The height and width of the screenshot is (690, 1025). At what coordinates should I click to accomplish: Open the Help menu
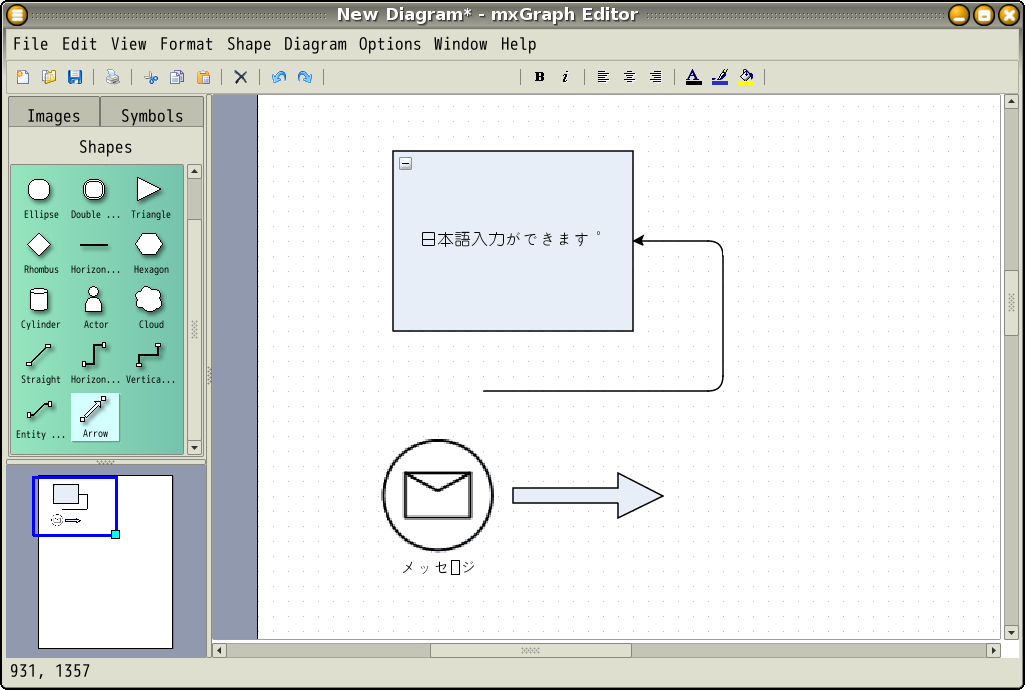pyautogui.click(x=518, y=44)
